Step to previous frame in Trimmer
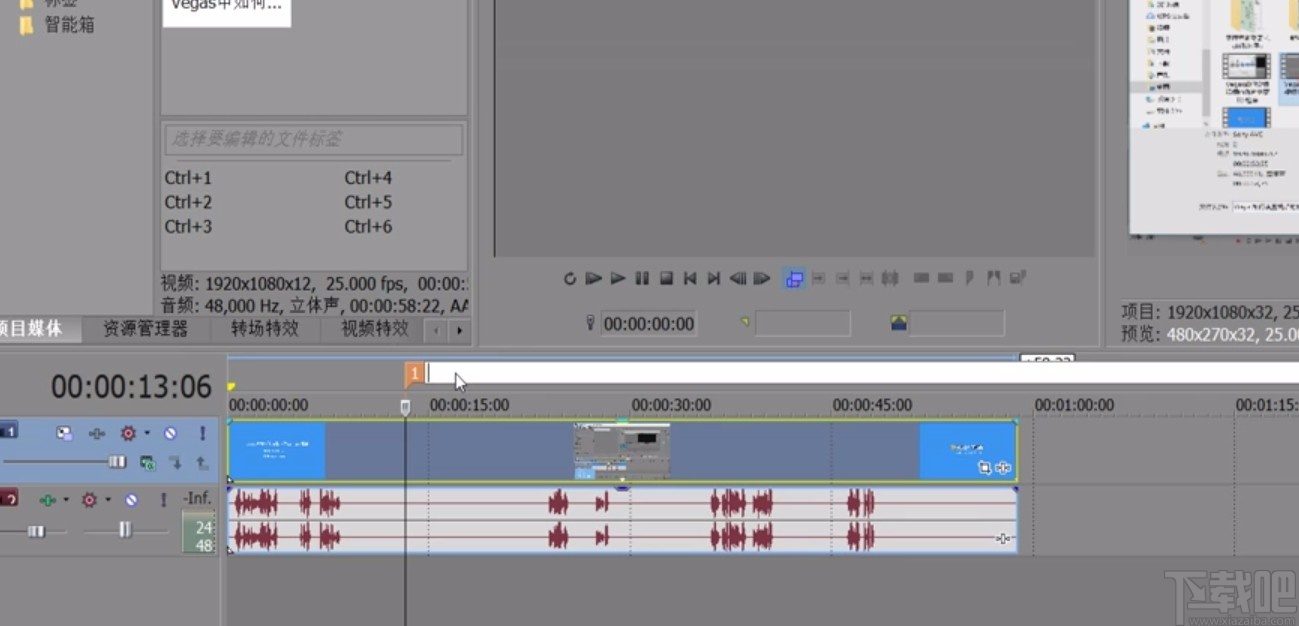 738,279
